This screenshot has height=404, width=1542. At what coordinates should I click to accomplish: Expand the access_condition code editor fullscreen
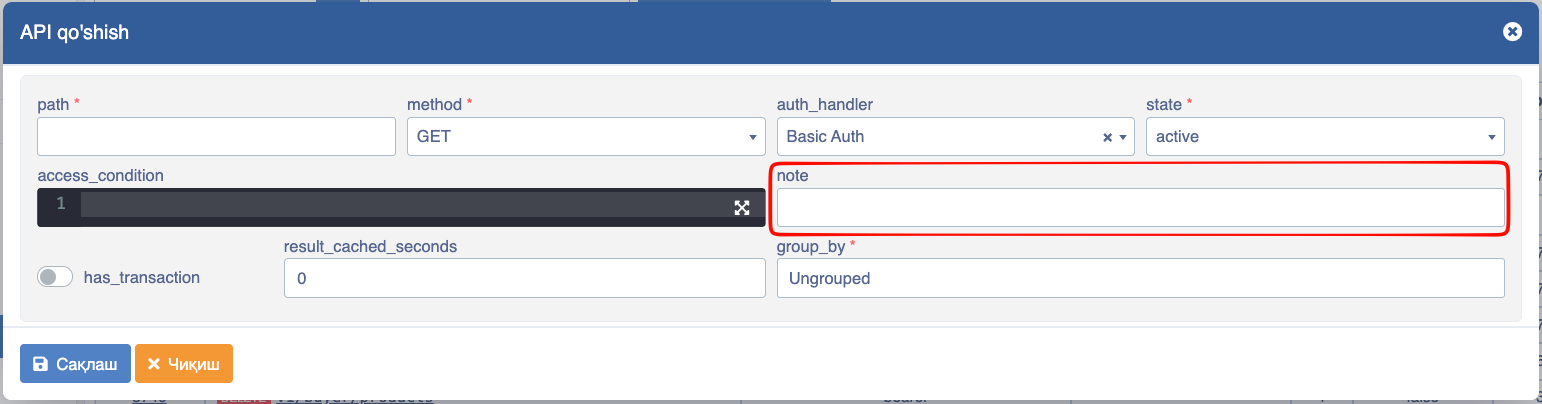pyautogui.click(x=742, y=207)
